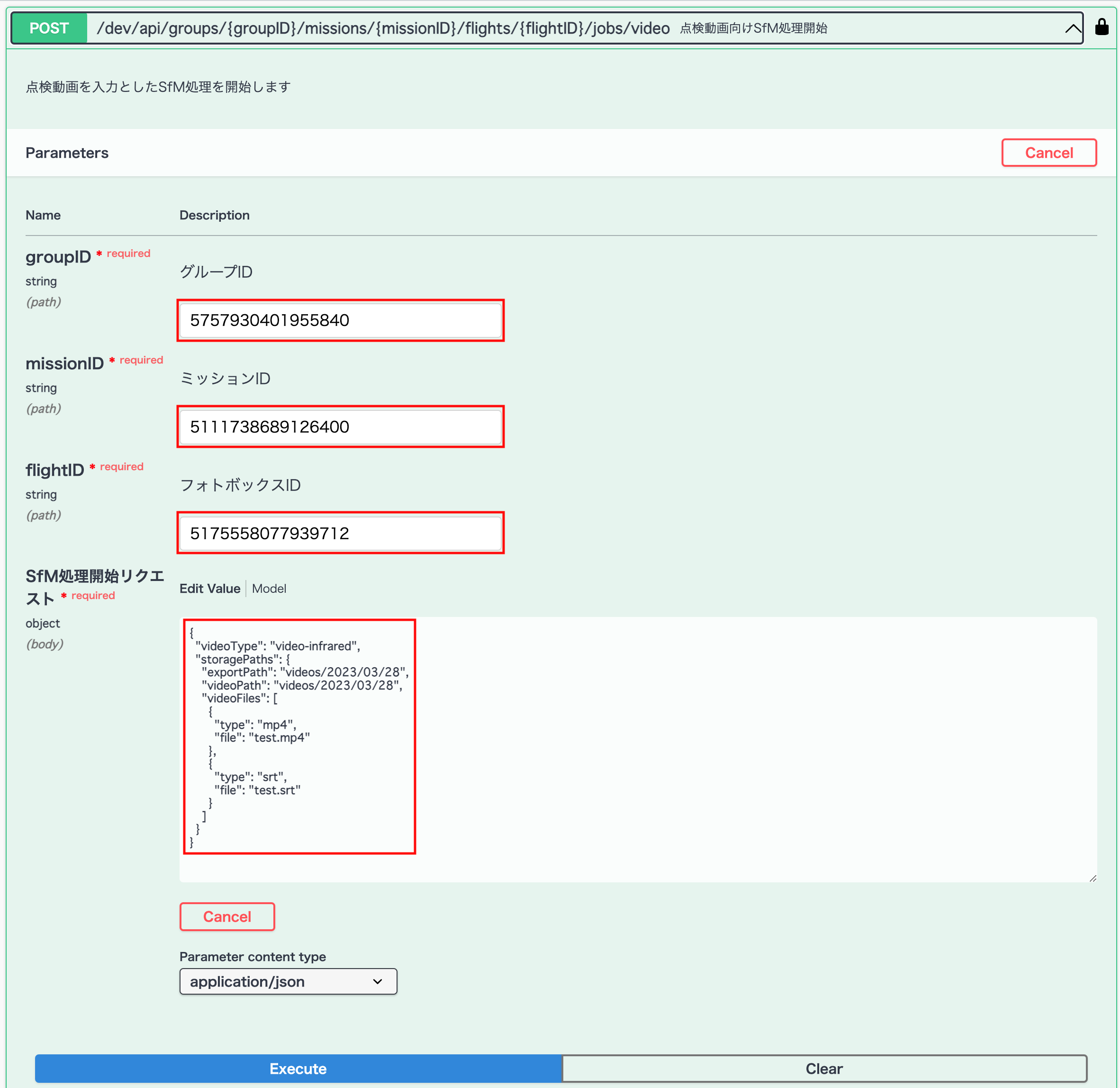Grab the textarea resize handle corner

pos(1093,878)
